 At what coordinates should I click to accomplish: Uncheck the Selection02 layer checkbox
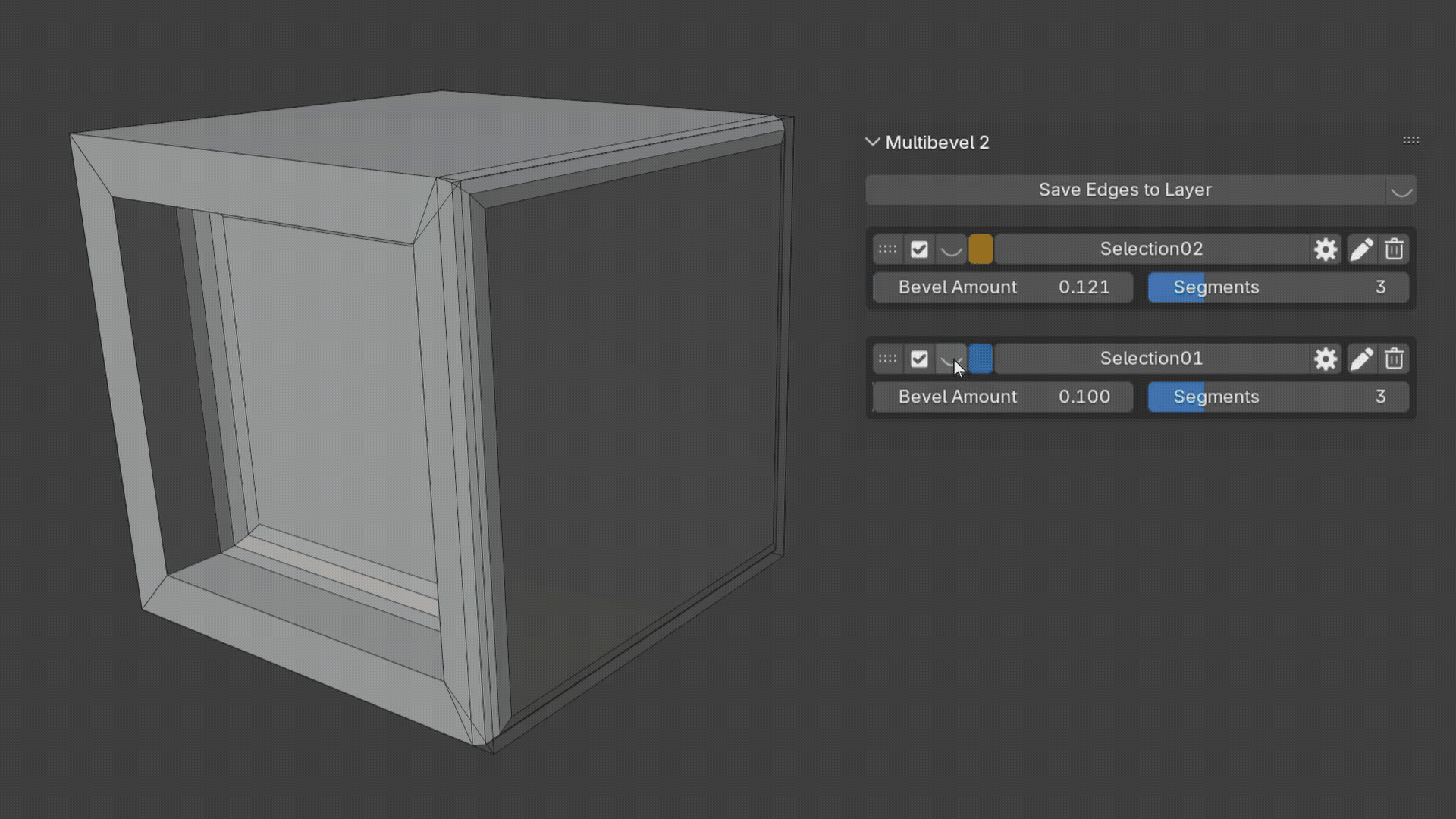point(919,249)
